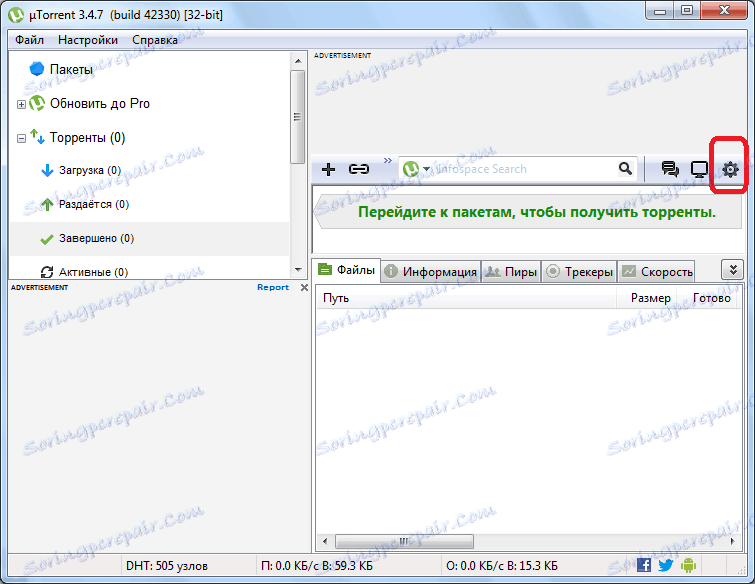755x584 pixels.
Task: Open the Facebook icon in the status bar
Action: point(643,565)
